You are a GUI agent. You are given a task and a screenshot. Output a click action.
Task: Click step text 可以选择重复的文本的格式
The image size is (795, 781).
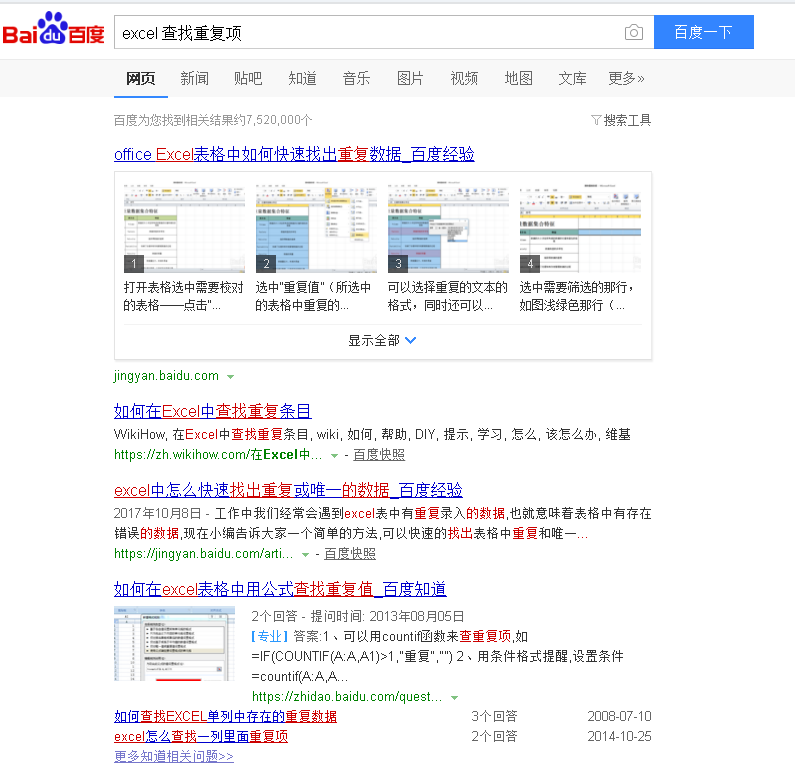tap(448, 296)
